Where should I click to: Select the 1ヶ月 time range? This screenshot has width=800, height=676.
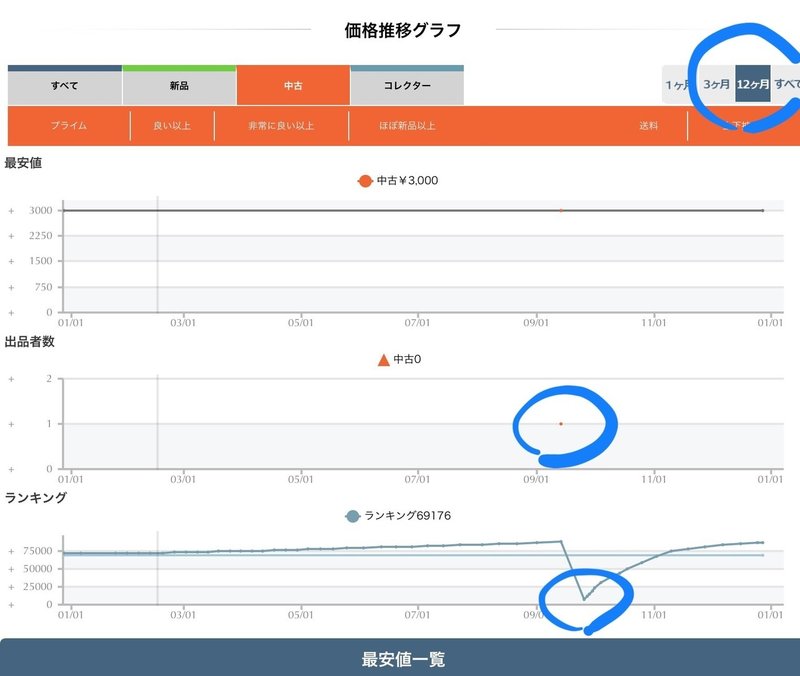tap(676, 86)
